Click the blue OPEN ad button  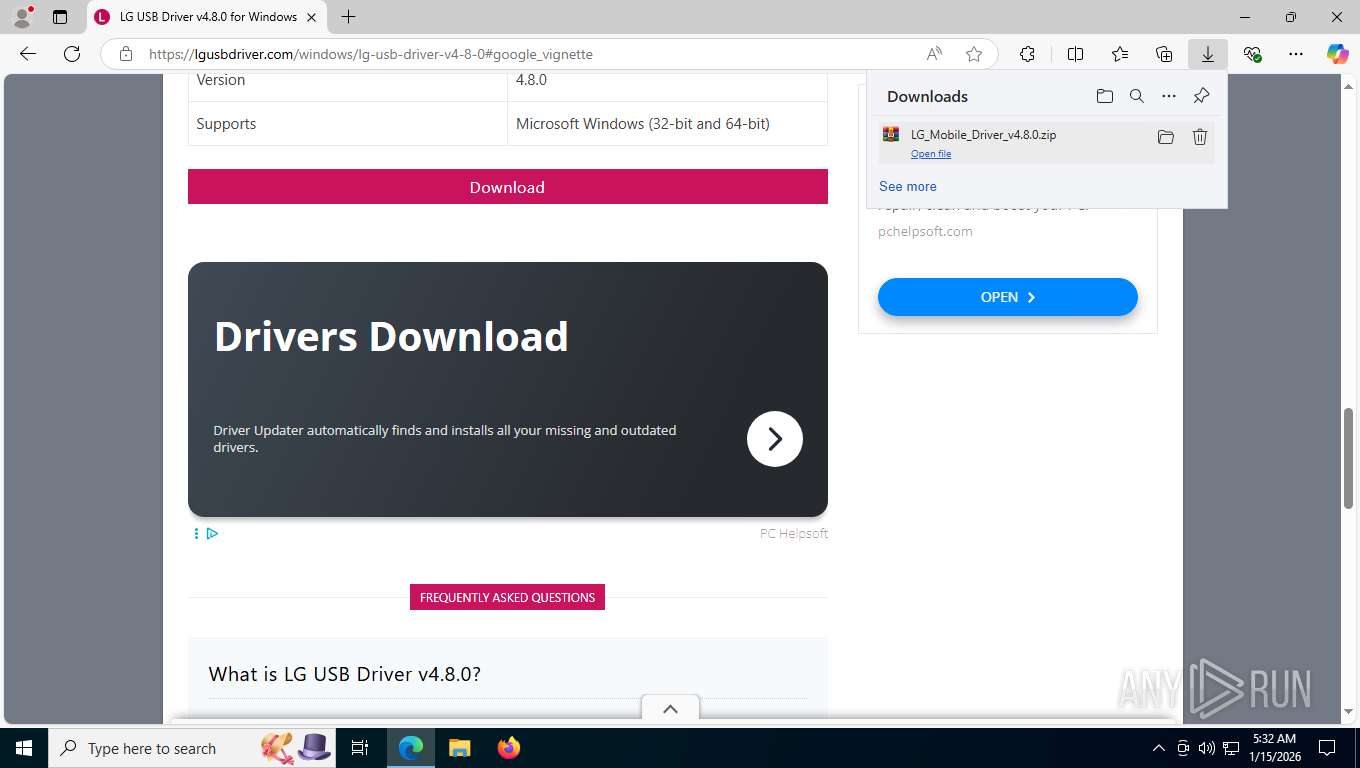point(1008,297)
